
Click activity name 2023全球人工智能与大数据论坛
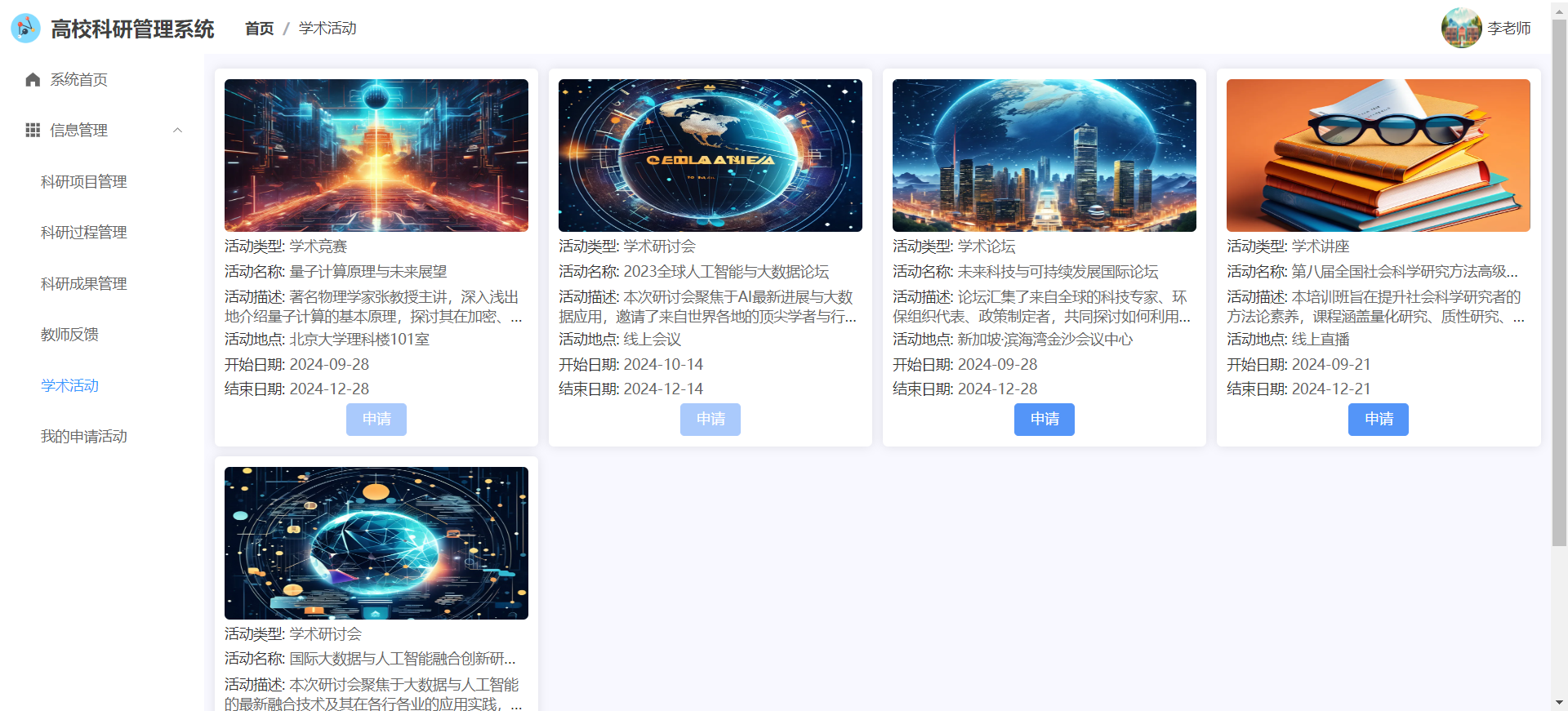[726, 271]
